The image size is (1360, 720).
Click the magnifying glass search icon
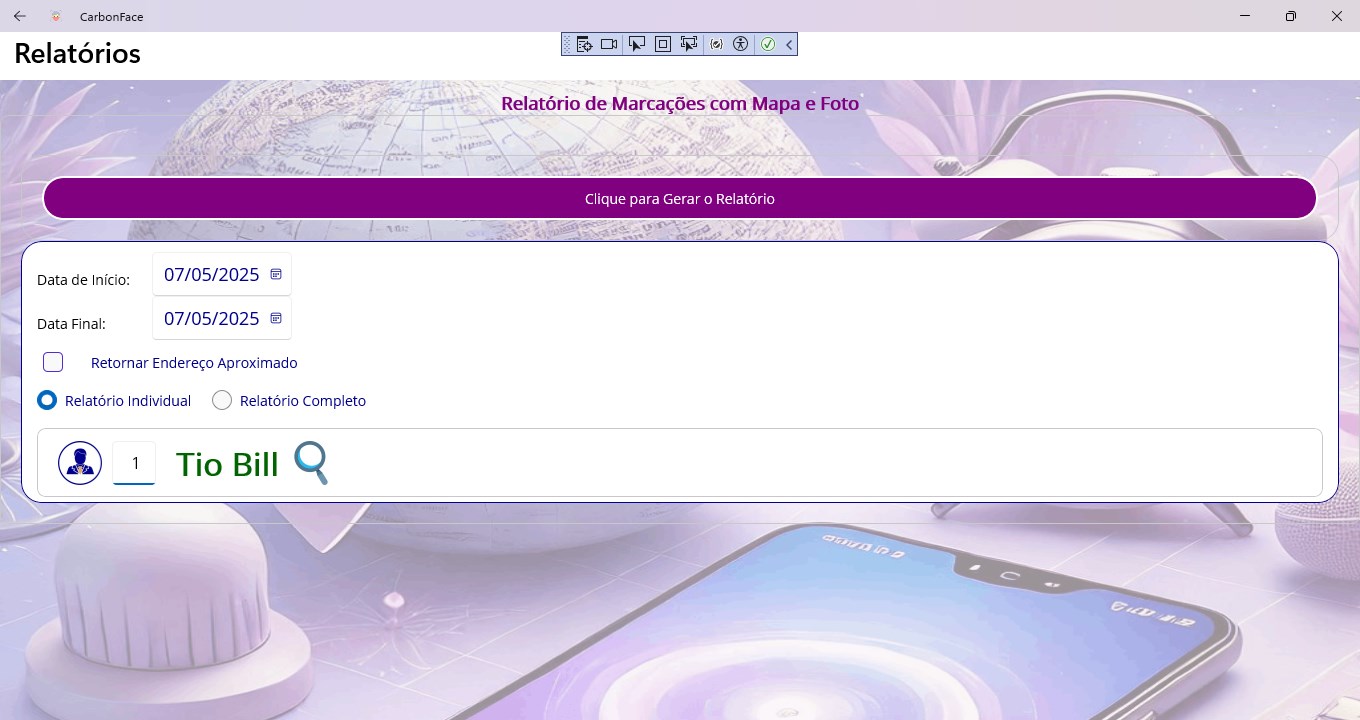311,462
